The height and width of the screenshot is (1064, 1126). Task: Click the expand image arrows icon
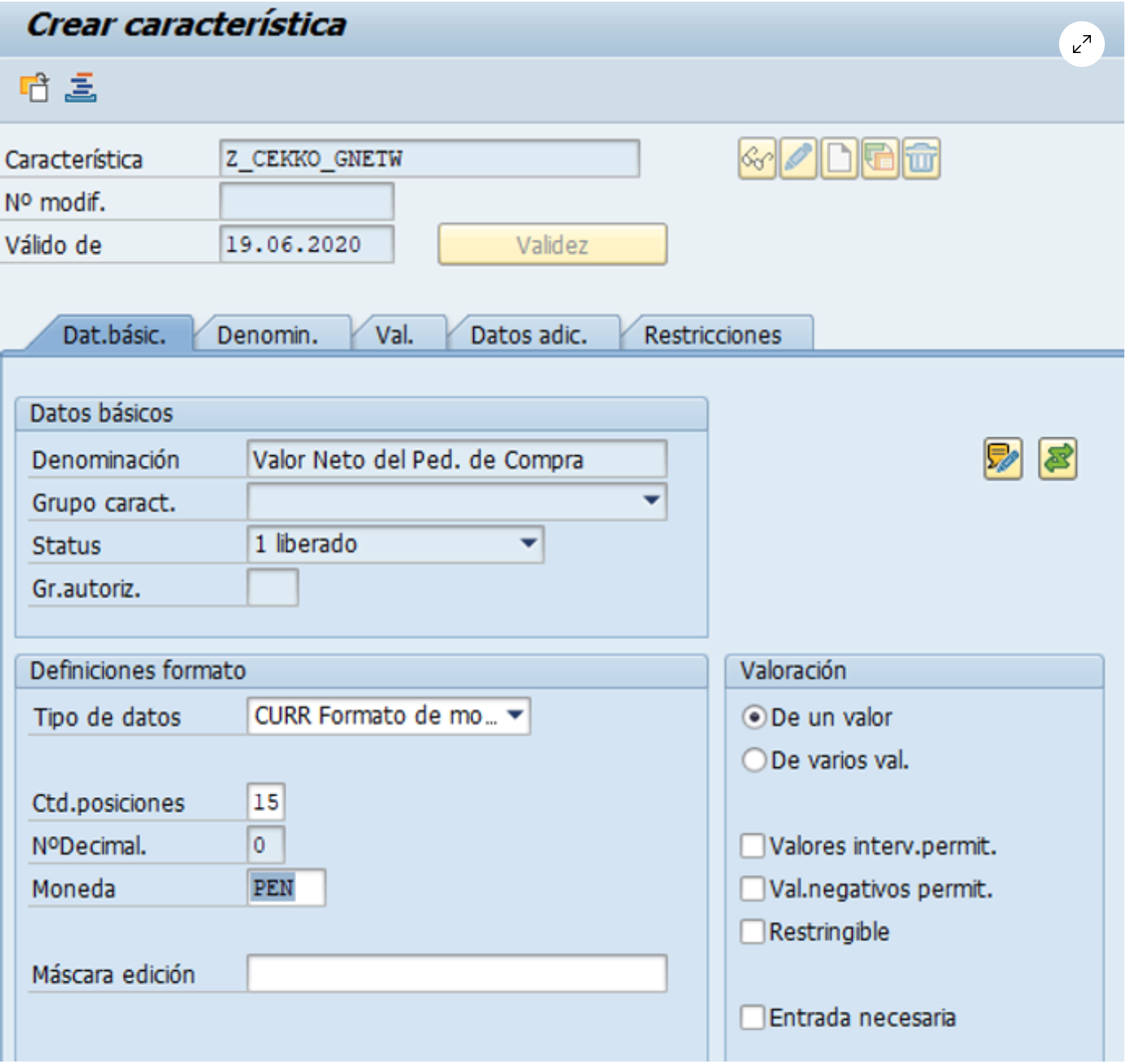tap(1081, 44)
